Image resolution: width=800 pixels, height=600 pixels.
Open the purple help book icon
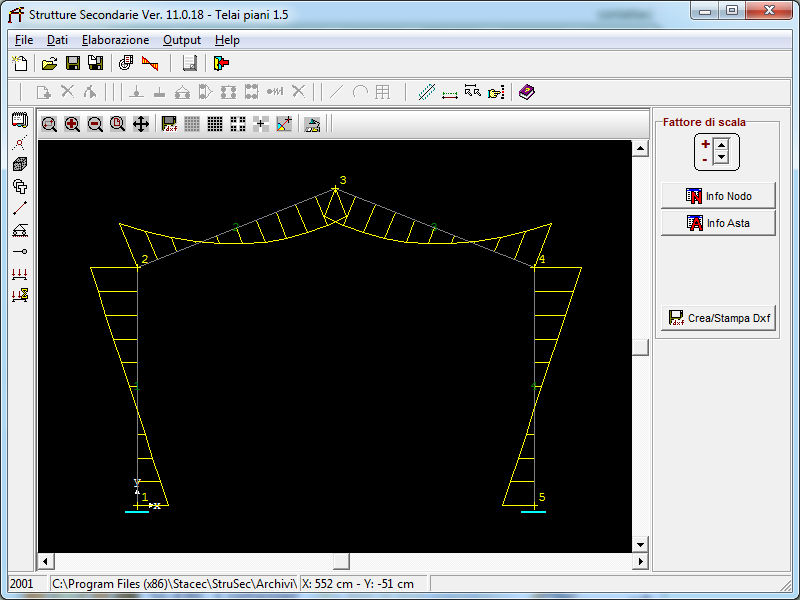527,92
